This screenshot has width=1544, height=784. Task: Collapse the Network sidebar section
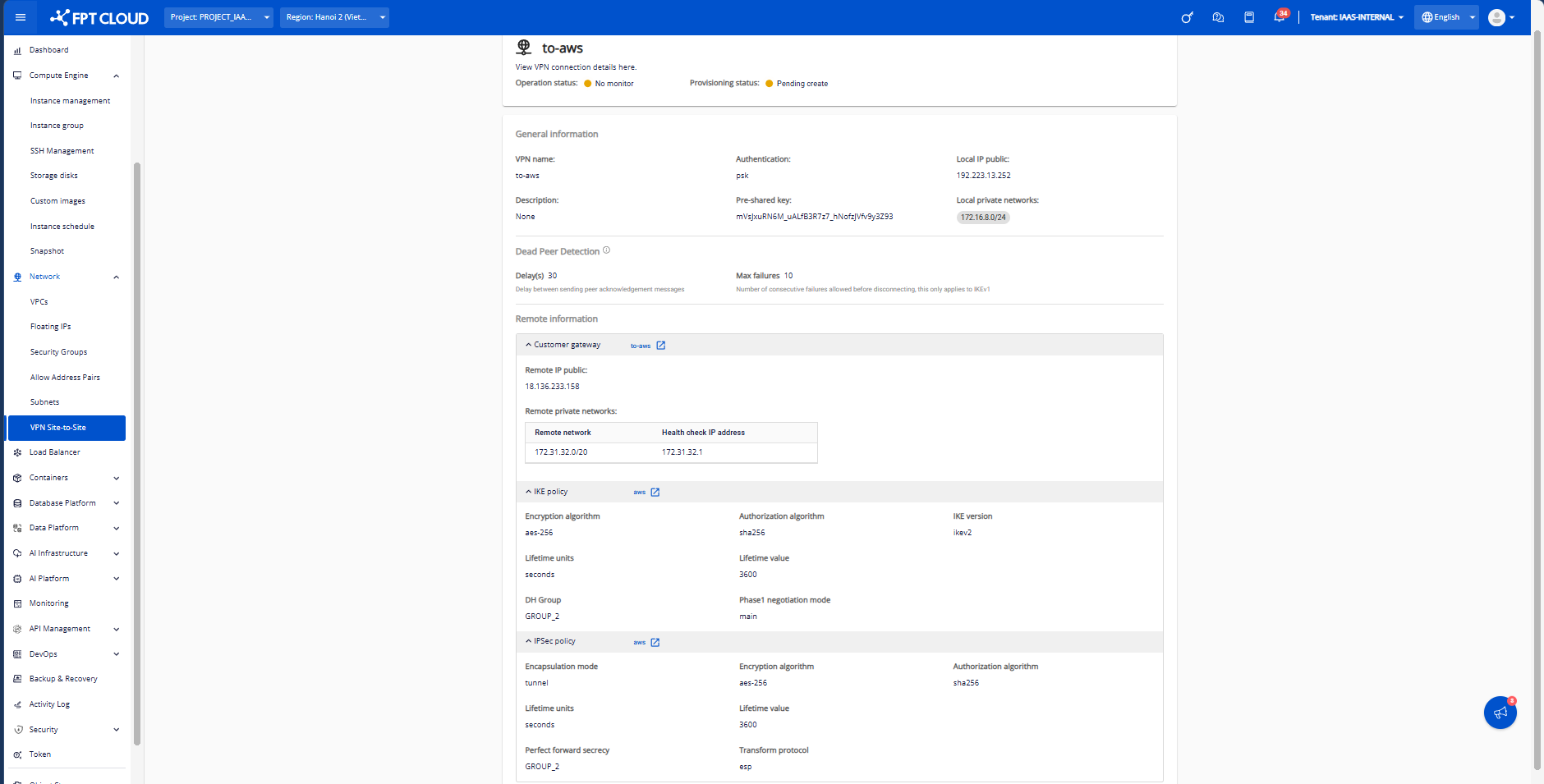pyautogui.click(x=116, y=277)
